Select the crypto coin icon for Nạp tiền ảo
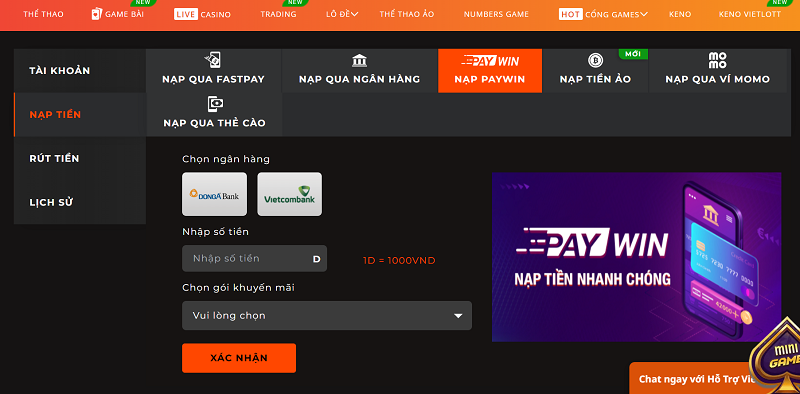 (x=595, y=60)
